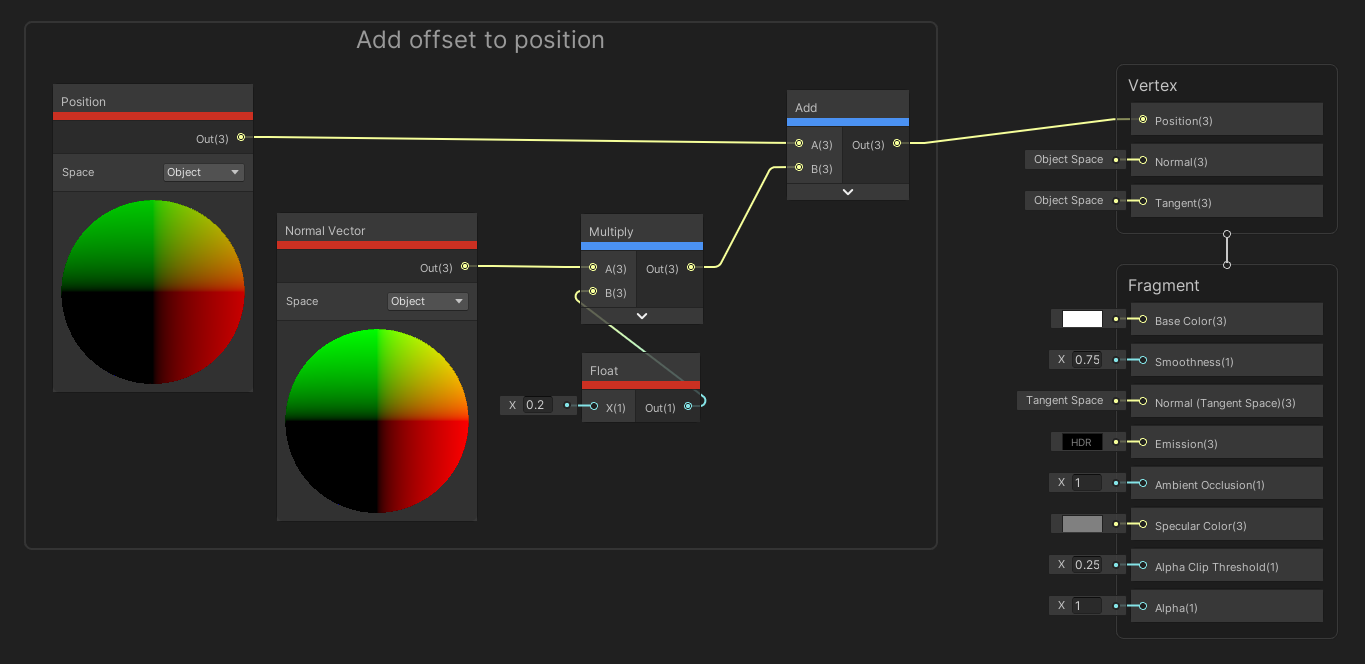The width and height of the screenshot is (1365, 664).
Task: Click the Base Color white swatch
Action: tap(1082, 319)
